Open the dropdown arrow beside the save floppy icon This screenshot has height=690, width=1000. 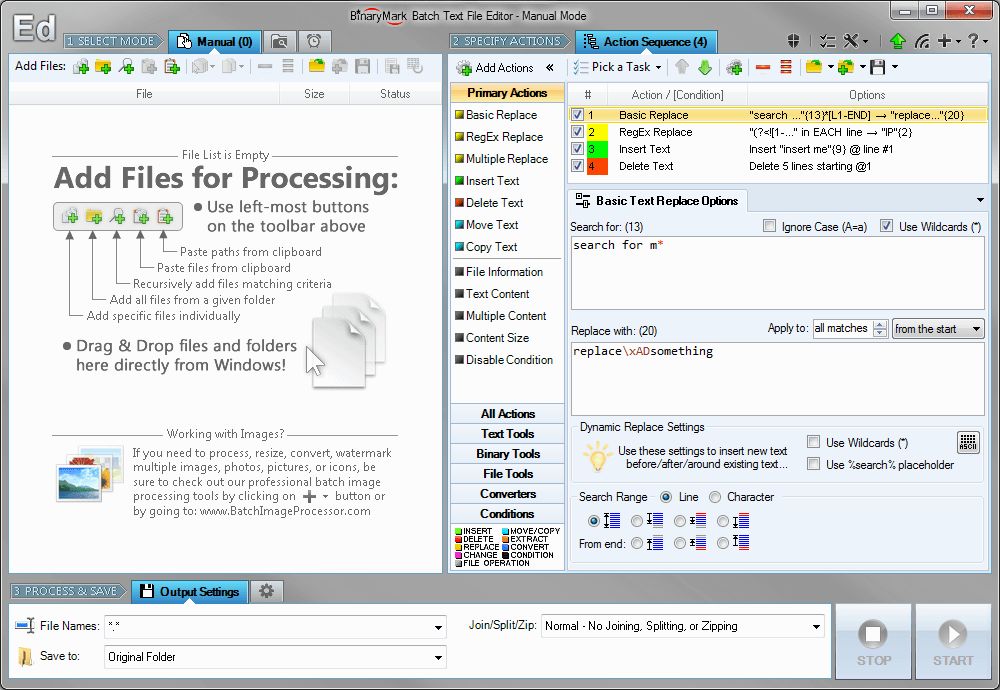tap(895, 67)
